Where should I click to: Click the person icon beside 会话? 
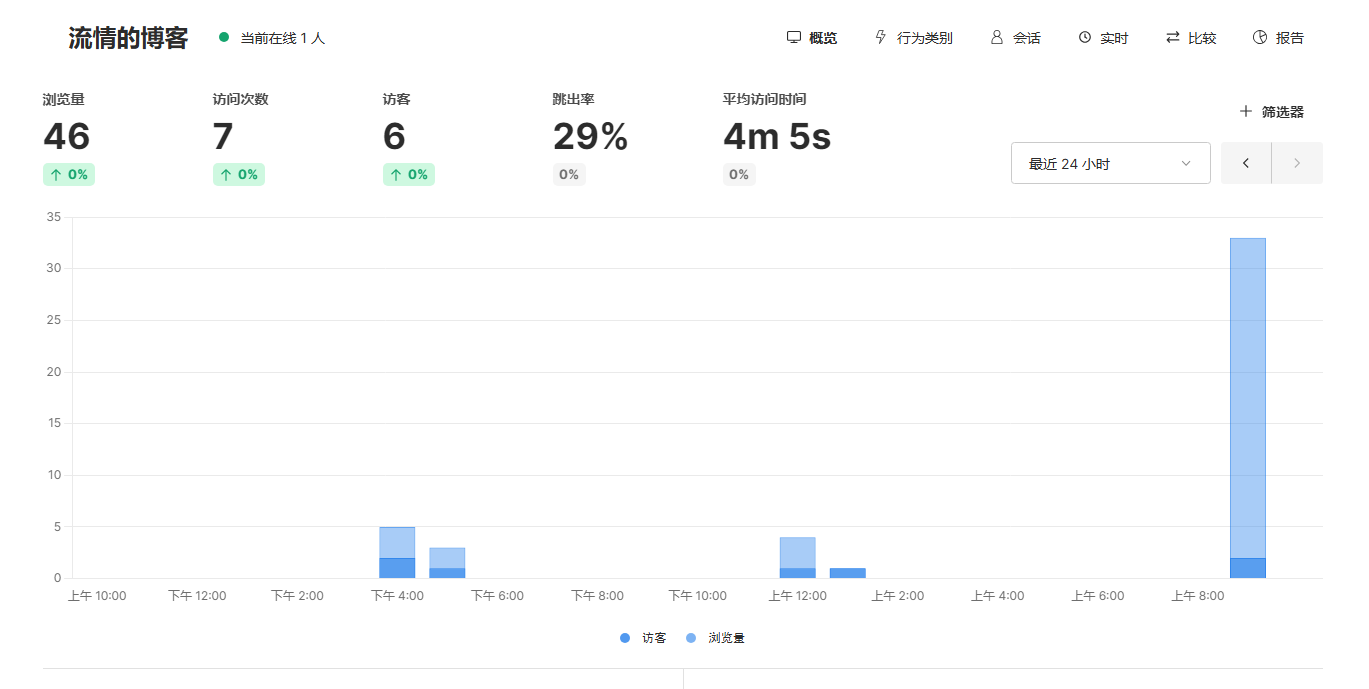pos(996,38)
